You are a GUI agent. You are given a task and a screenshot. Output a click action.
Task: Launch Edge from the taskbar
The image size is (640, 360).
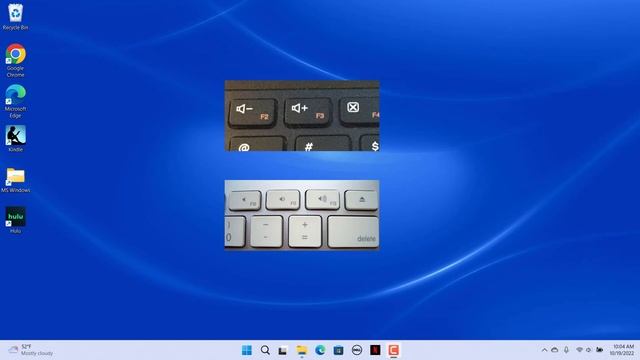320,350
